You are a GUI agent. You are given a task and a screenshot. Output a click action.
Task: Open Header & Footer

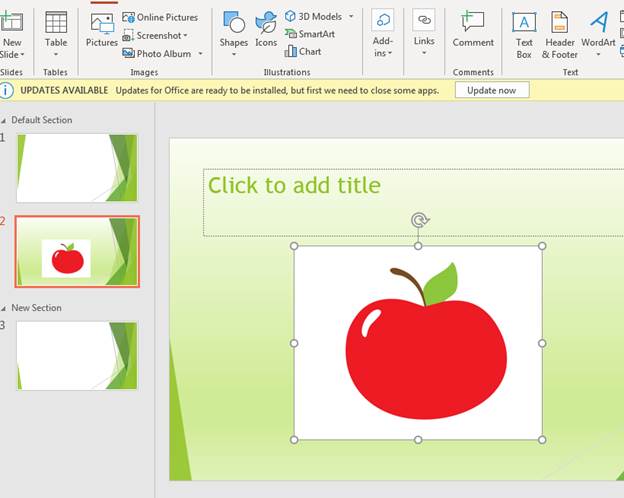(560, 35)
